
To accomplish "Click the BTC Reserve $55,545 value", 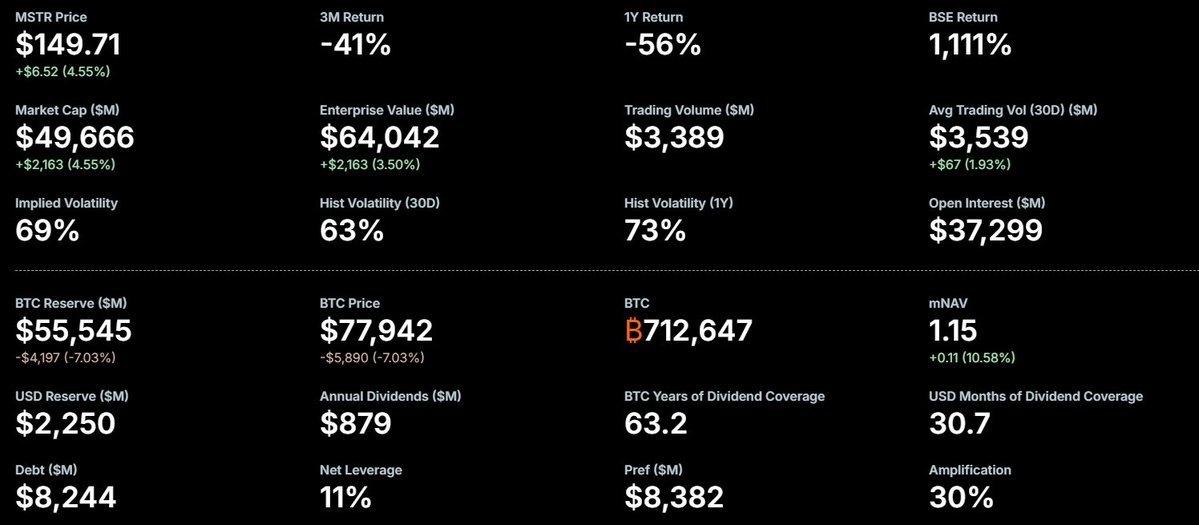I will [x=74, y=330].
